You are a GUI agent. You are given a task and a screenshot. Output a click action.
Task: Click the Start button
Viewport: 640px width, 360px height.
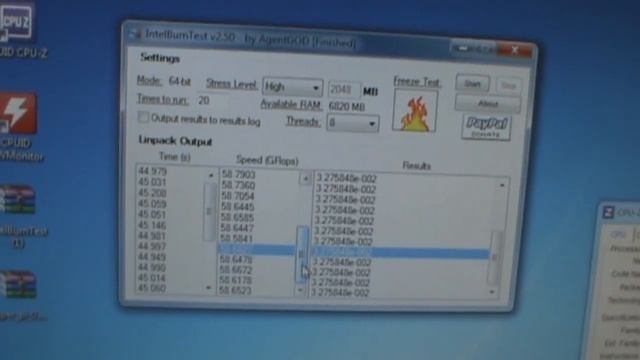[x=472, y=84]
